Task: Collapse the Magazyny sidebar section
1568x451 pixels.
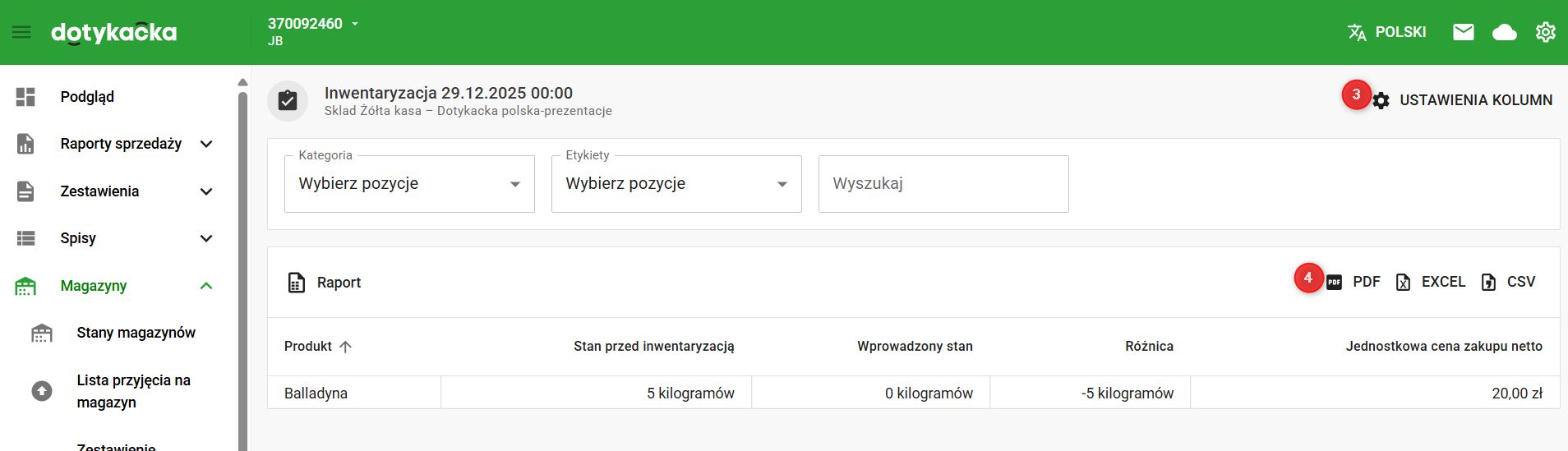Action: pyautogui.click(x=206, y=286)
